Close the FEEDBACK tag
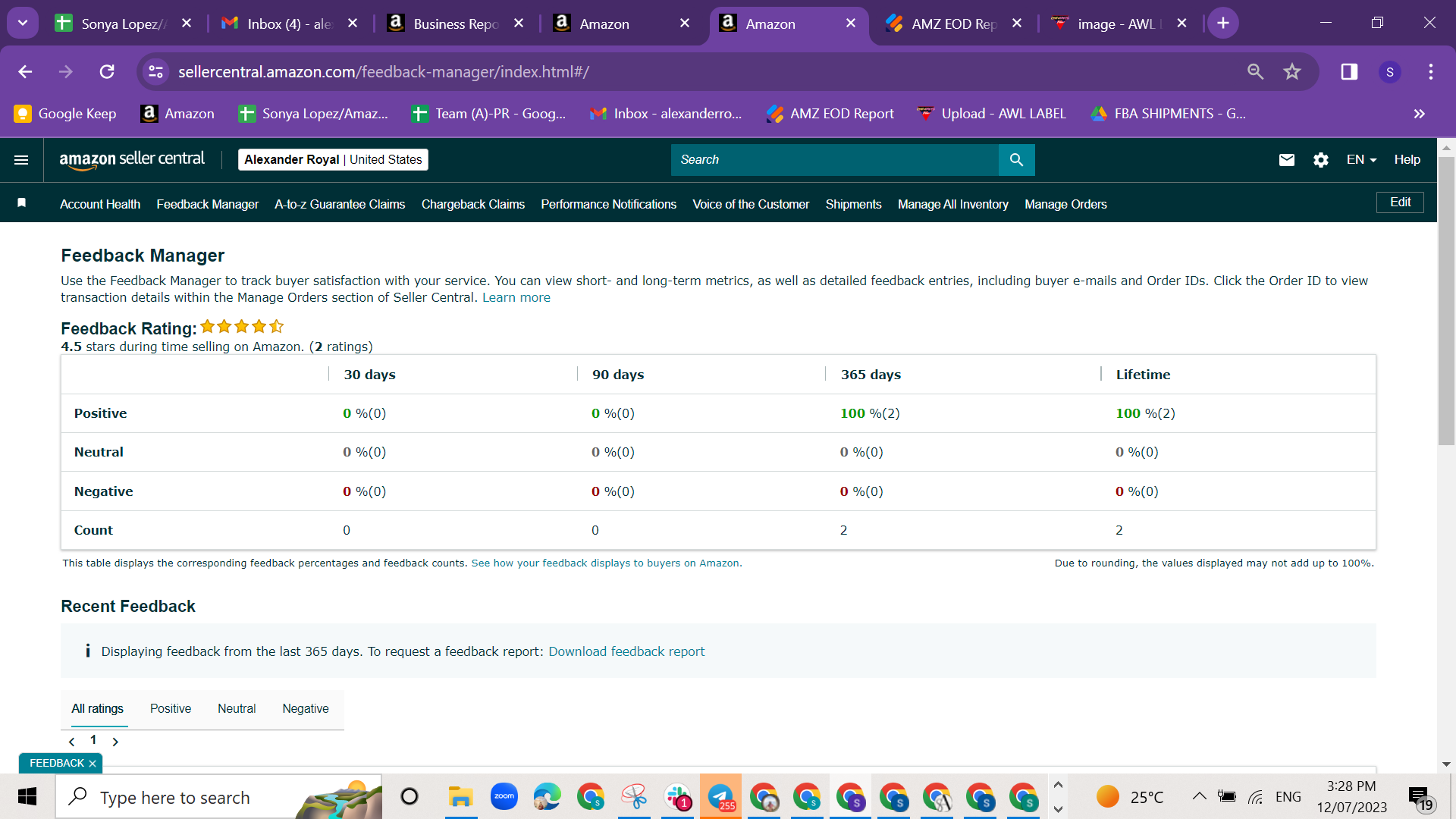1456x819 pixels. pos(93,764)
